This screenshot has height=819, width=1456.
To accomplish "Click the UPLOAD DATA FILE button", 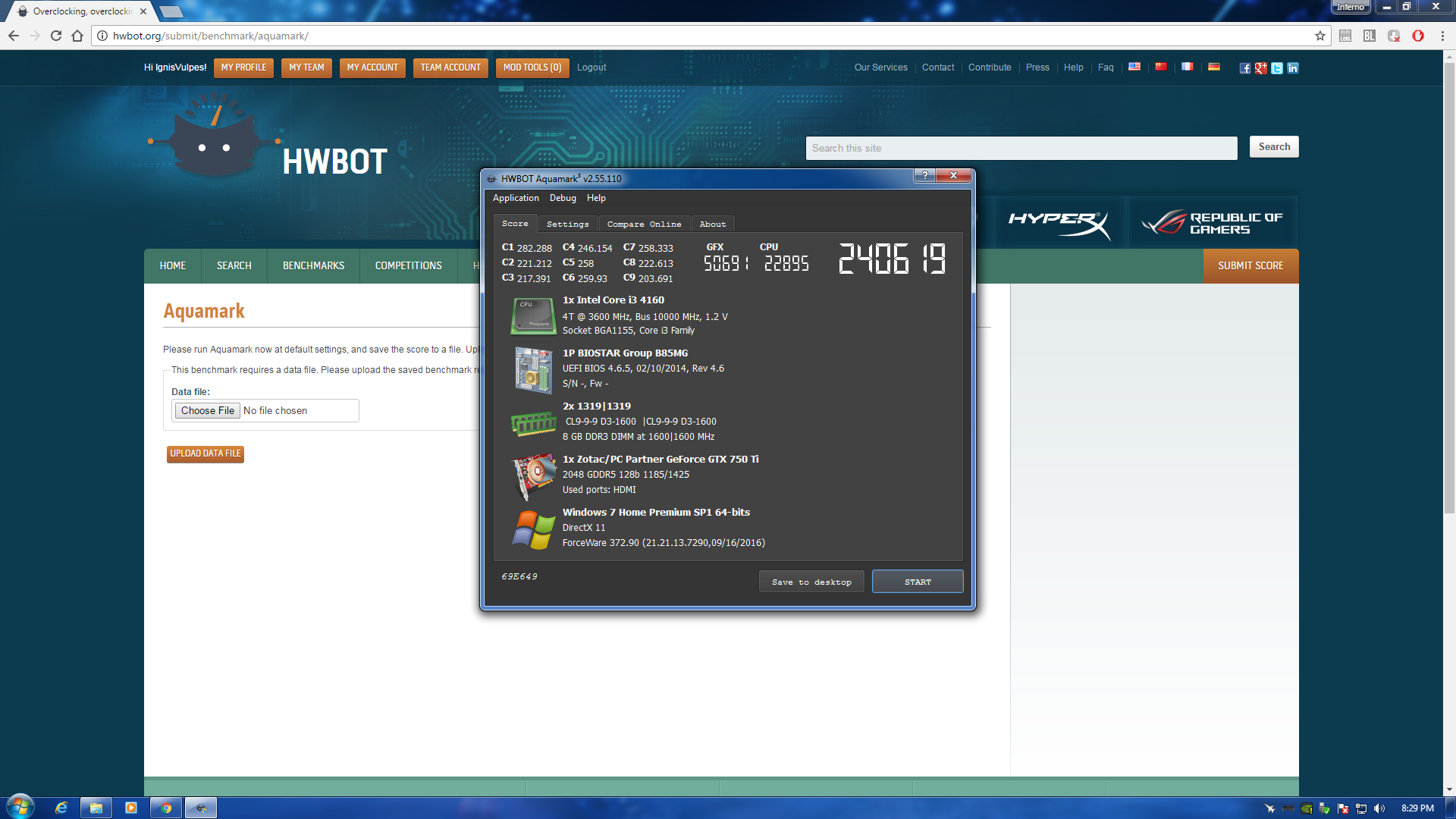I will [206, 454].
